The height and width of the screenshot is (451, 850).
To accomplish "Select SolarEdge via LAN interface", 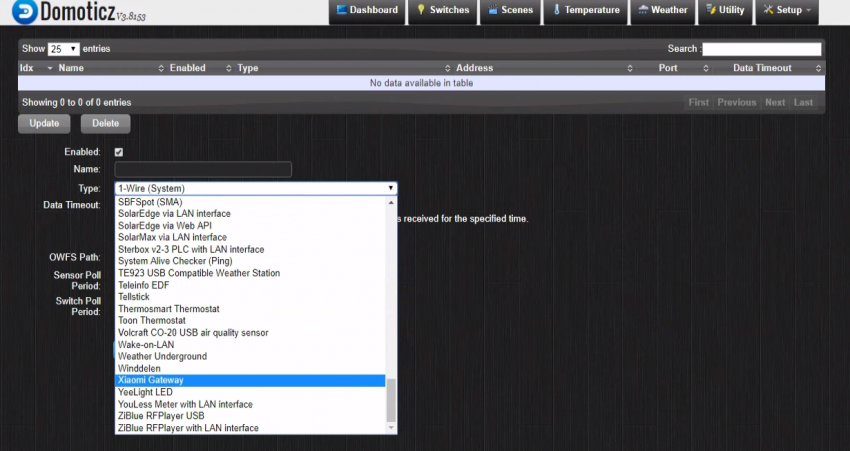I will (250, 214).
